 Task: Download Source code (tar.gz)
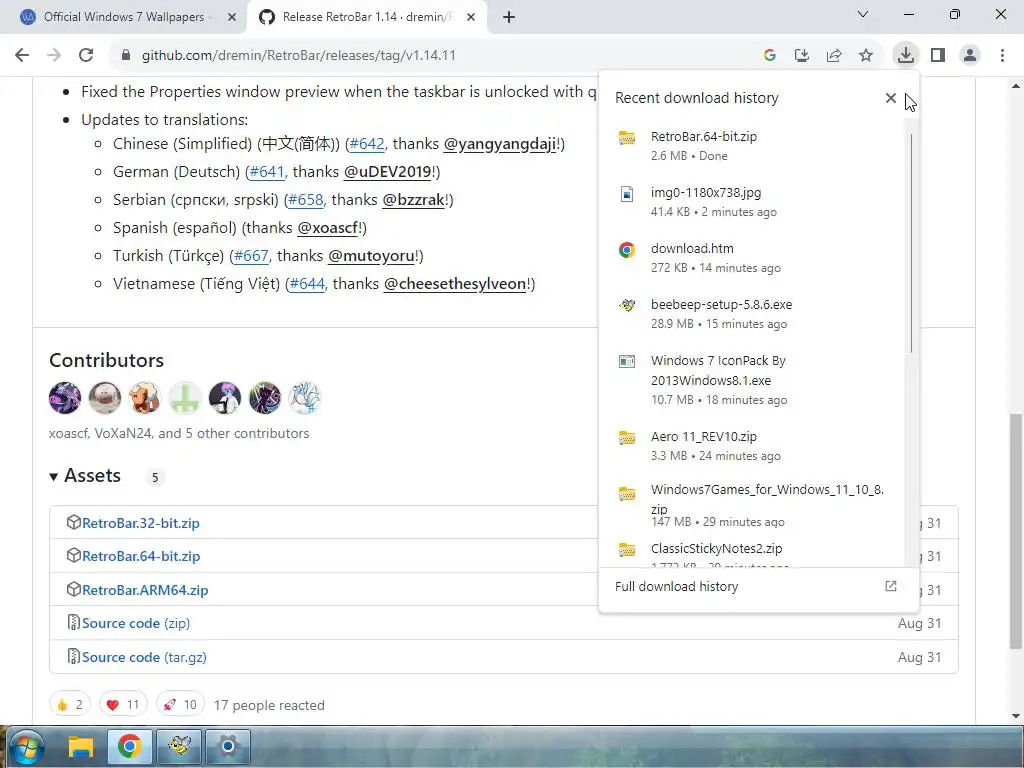click(144, 658)
